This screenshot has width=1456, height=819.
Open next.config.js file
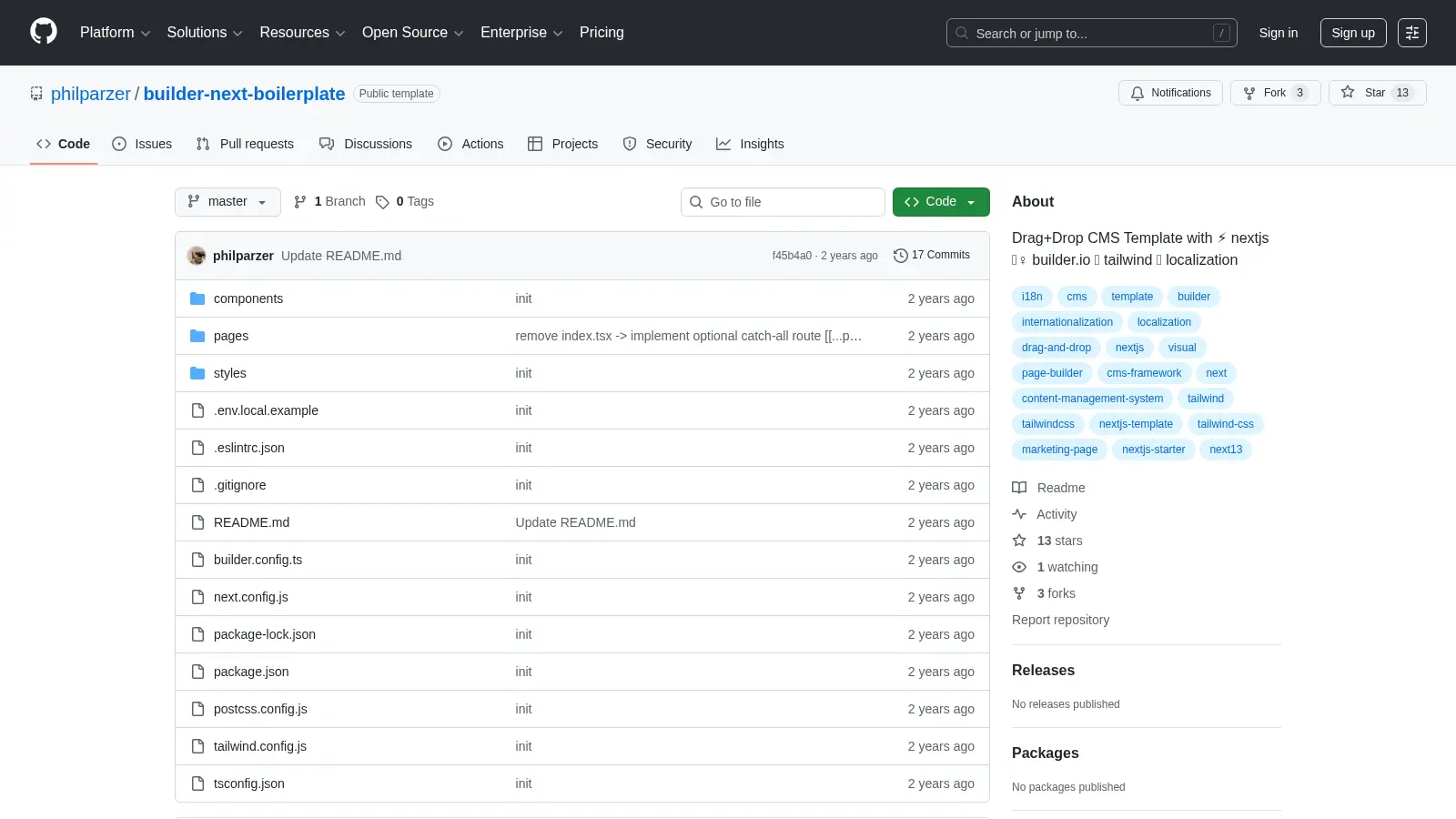[251, 597]
